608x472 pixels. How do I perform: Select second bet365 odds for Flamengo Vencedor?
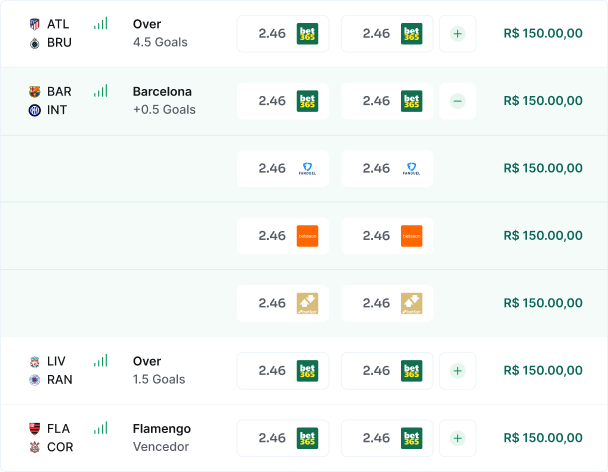click(x=387, y=438)
